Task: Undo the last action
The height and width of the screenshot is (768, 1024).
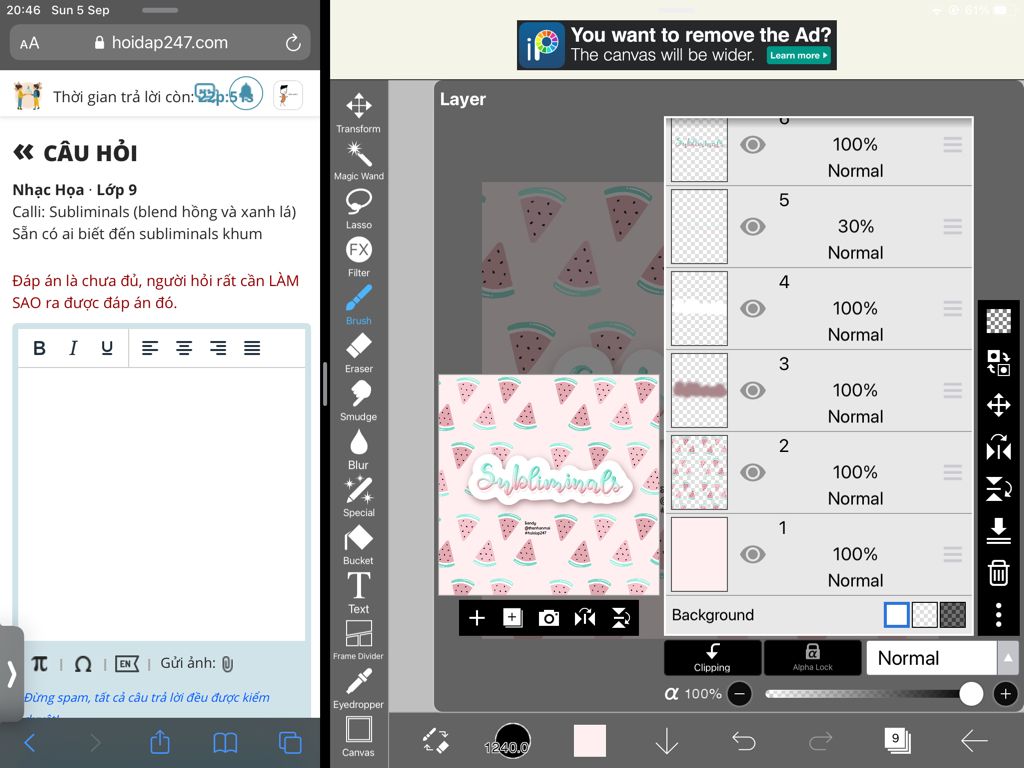Action: (743, 741)
